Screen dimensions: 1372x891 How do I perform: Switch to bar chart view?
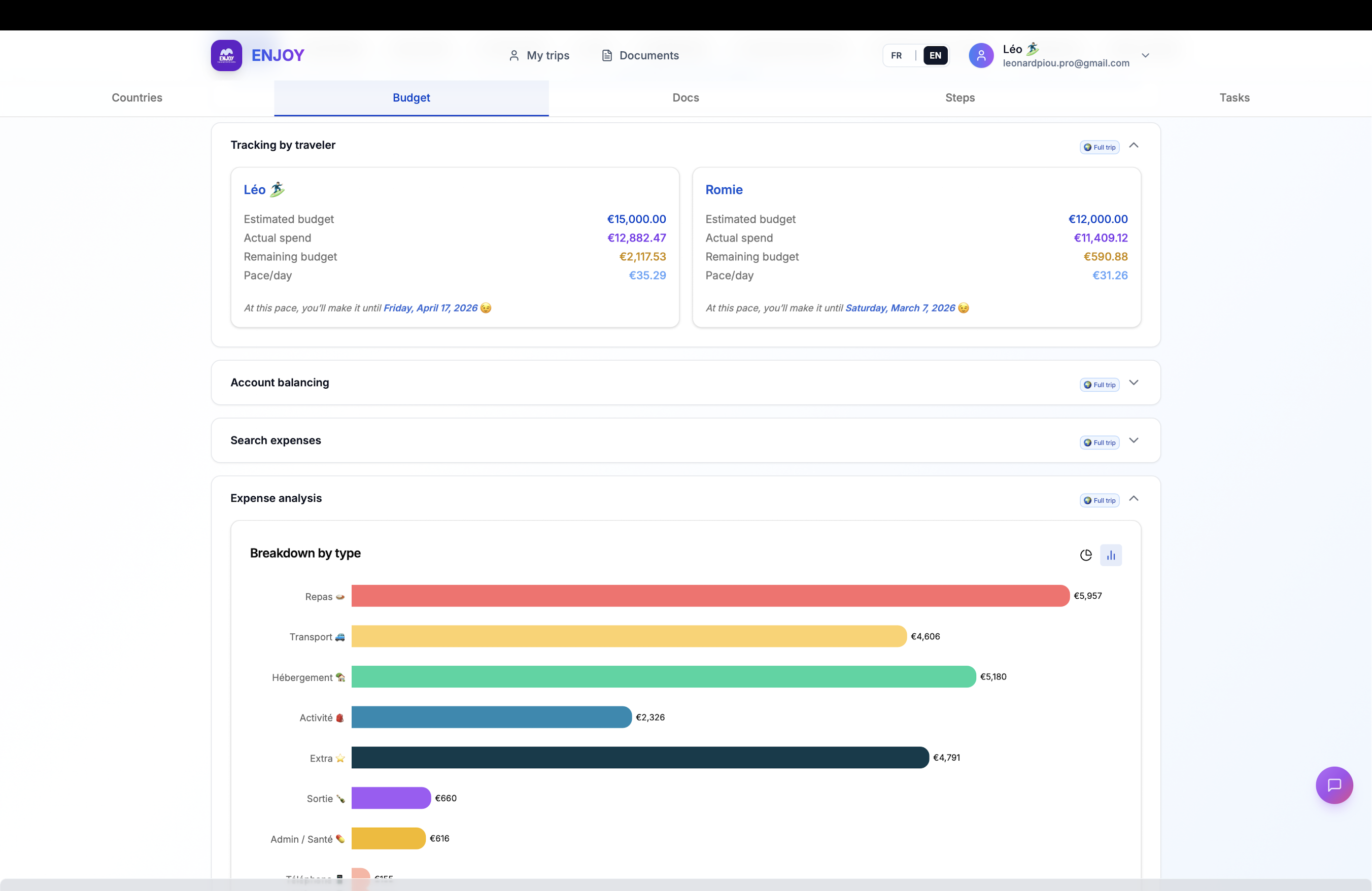tap(1110, 555)
